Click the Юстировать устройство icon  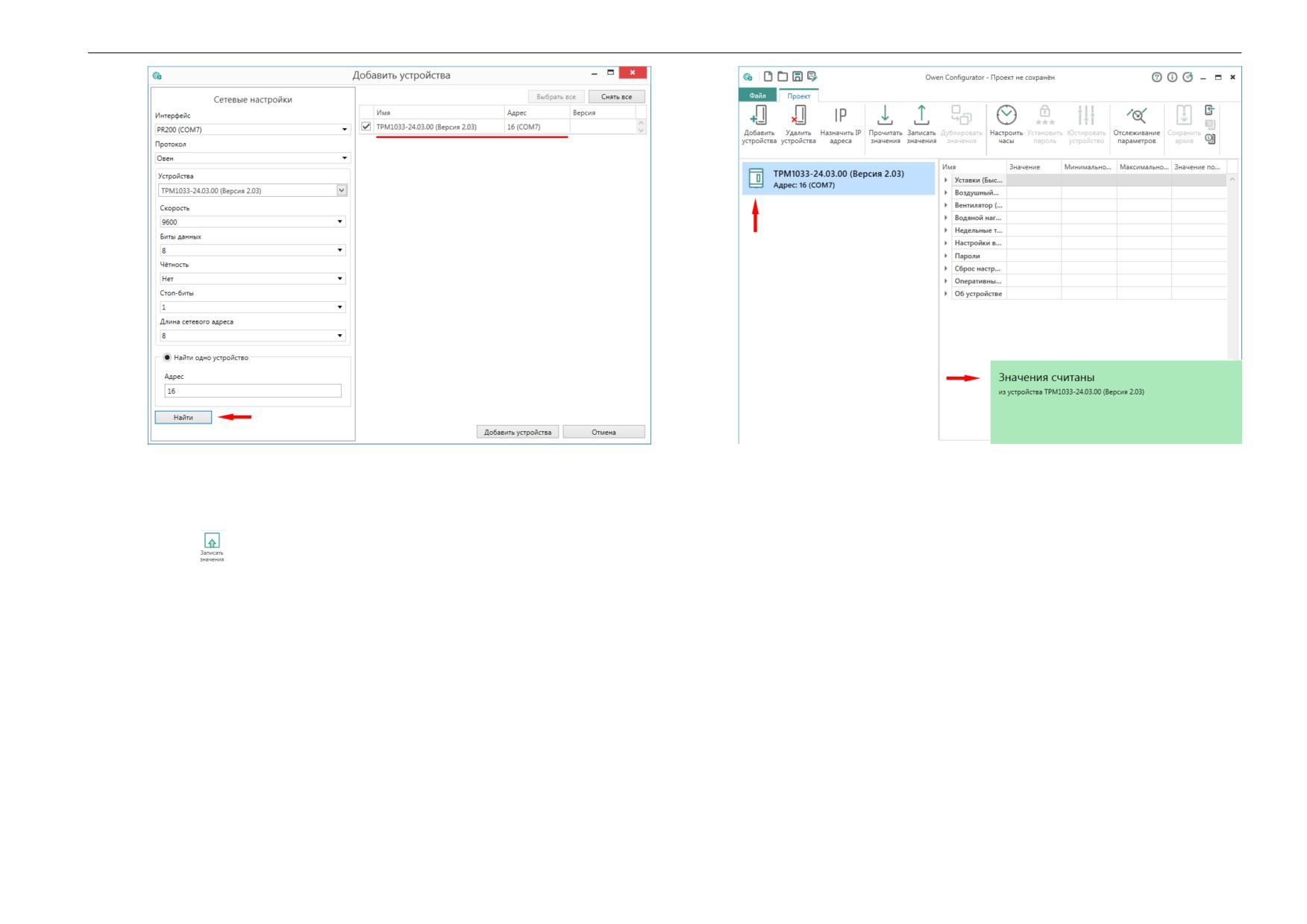pyautogui.click(x=1086, y=124)
